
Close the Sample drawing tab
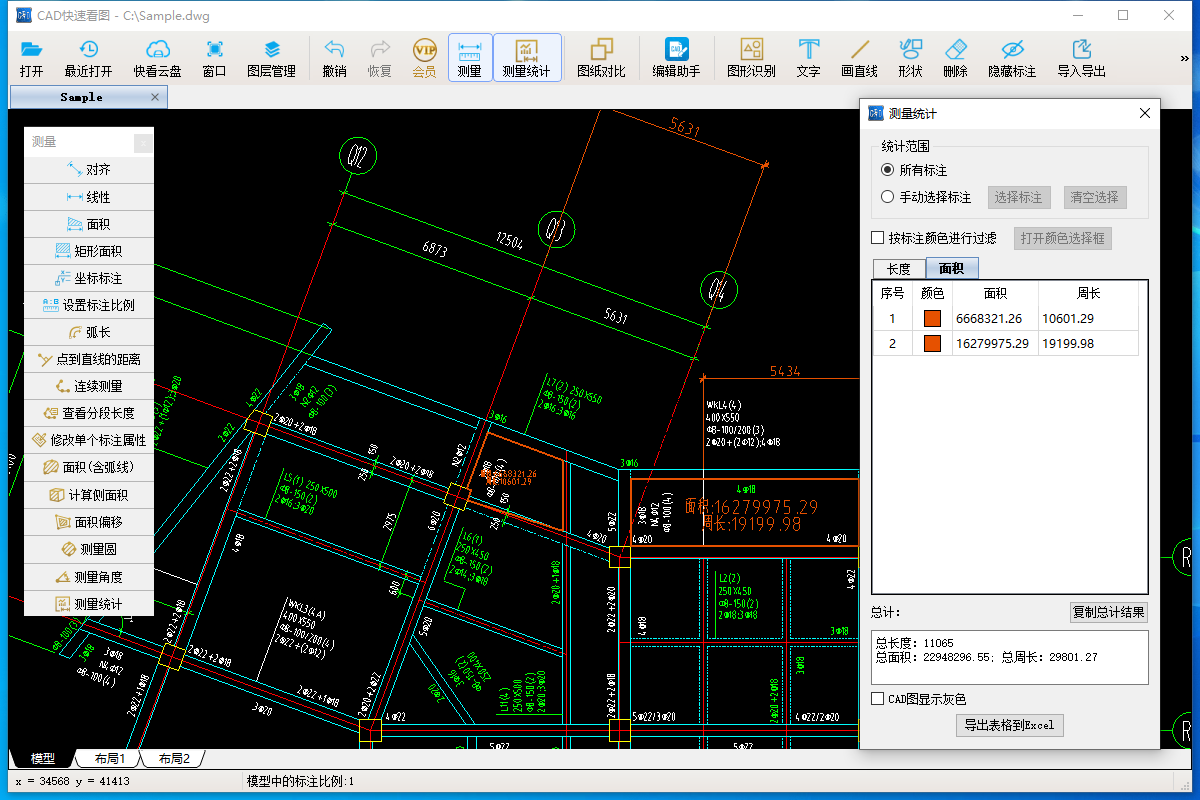(155, 97)
